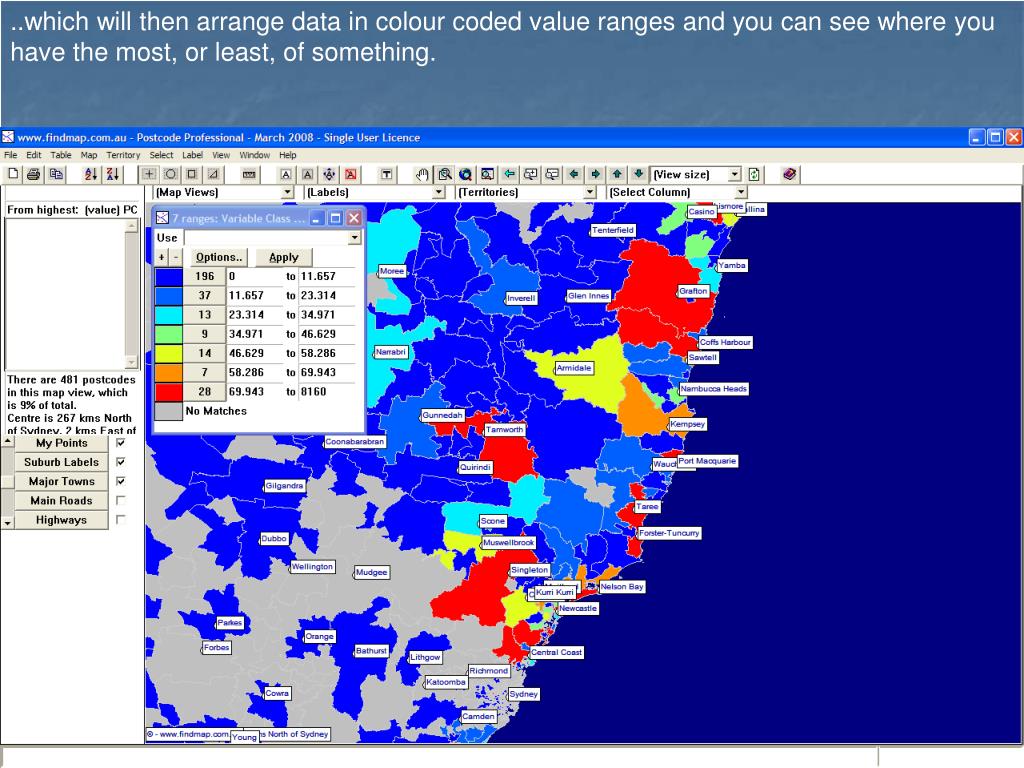Image resolution: width=1024 pixels, height=768 pixels.
Task: Close the ranges Variable Class window
Action: (354, 218)
